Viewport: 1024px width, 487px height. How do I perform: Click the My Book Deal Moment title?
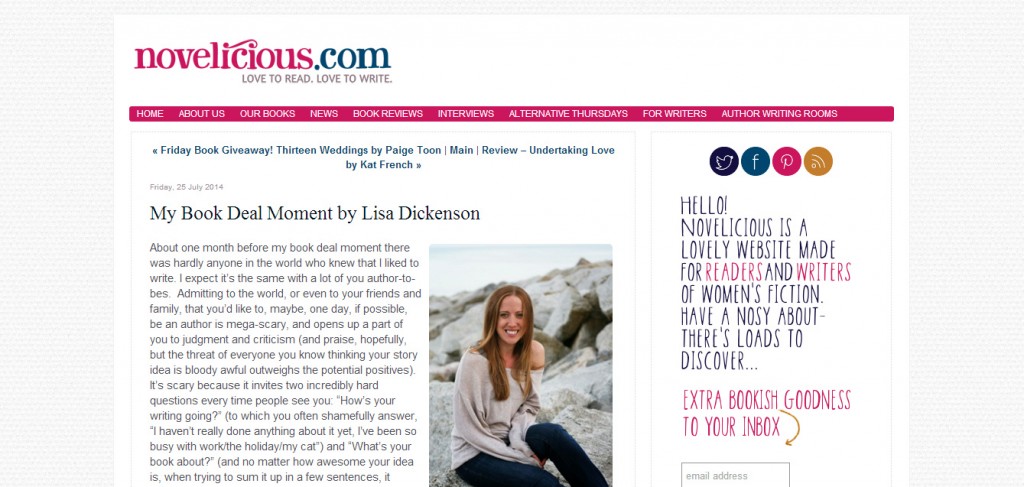[315, 213]
